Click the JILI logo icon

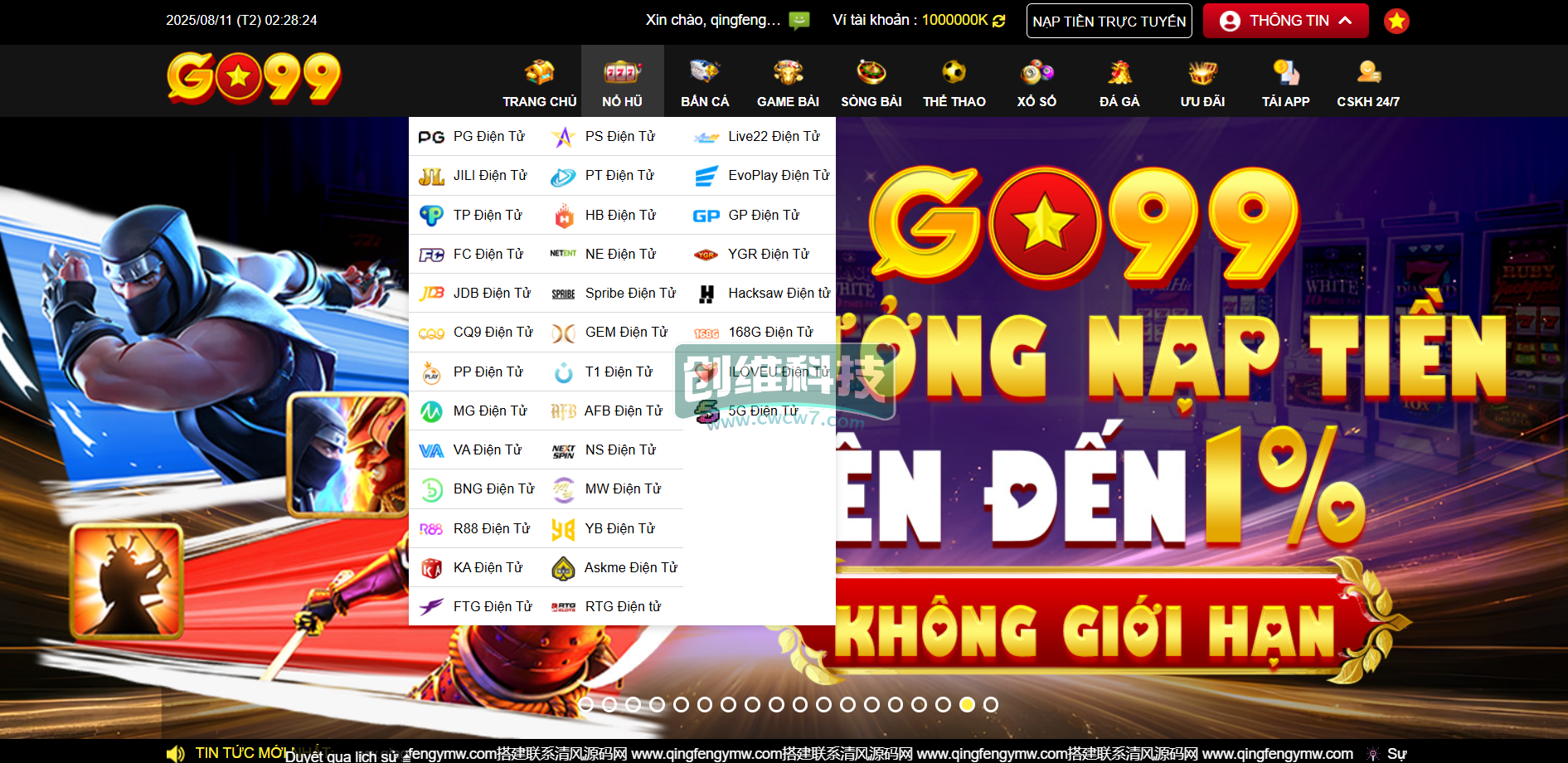click(x=431, y=176)
